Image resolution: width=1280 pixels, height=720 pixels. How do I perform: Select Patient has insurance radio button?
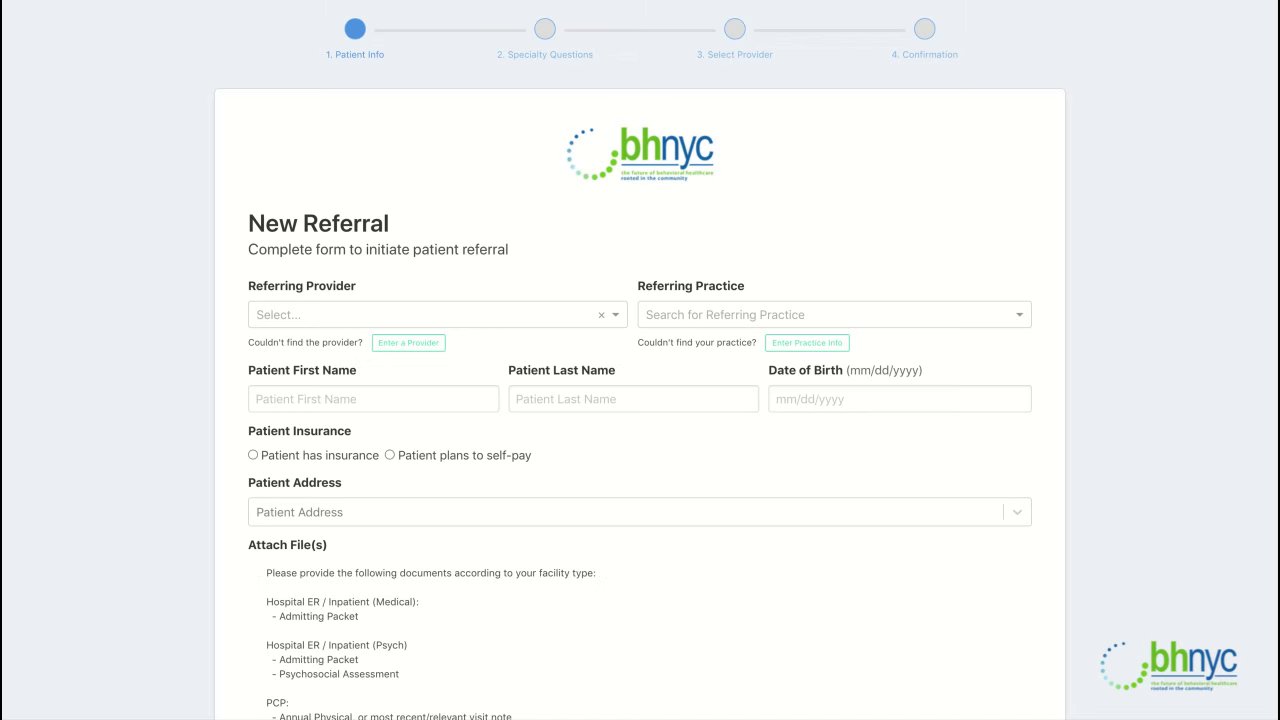(253, 455)
